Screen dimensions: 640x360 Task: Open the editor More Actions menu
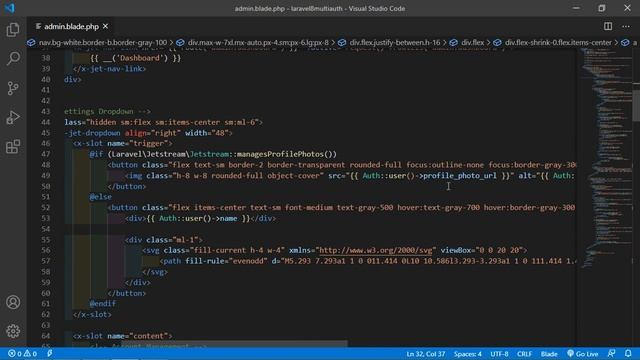(626, 26)
